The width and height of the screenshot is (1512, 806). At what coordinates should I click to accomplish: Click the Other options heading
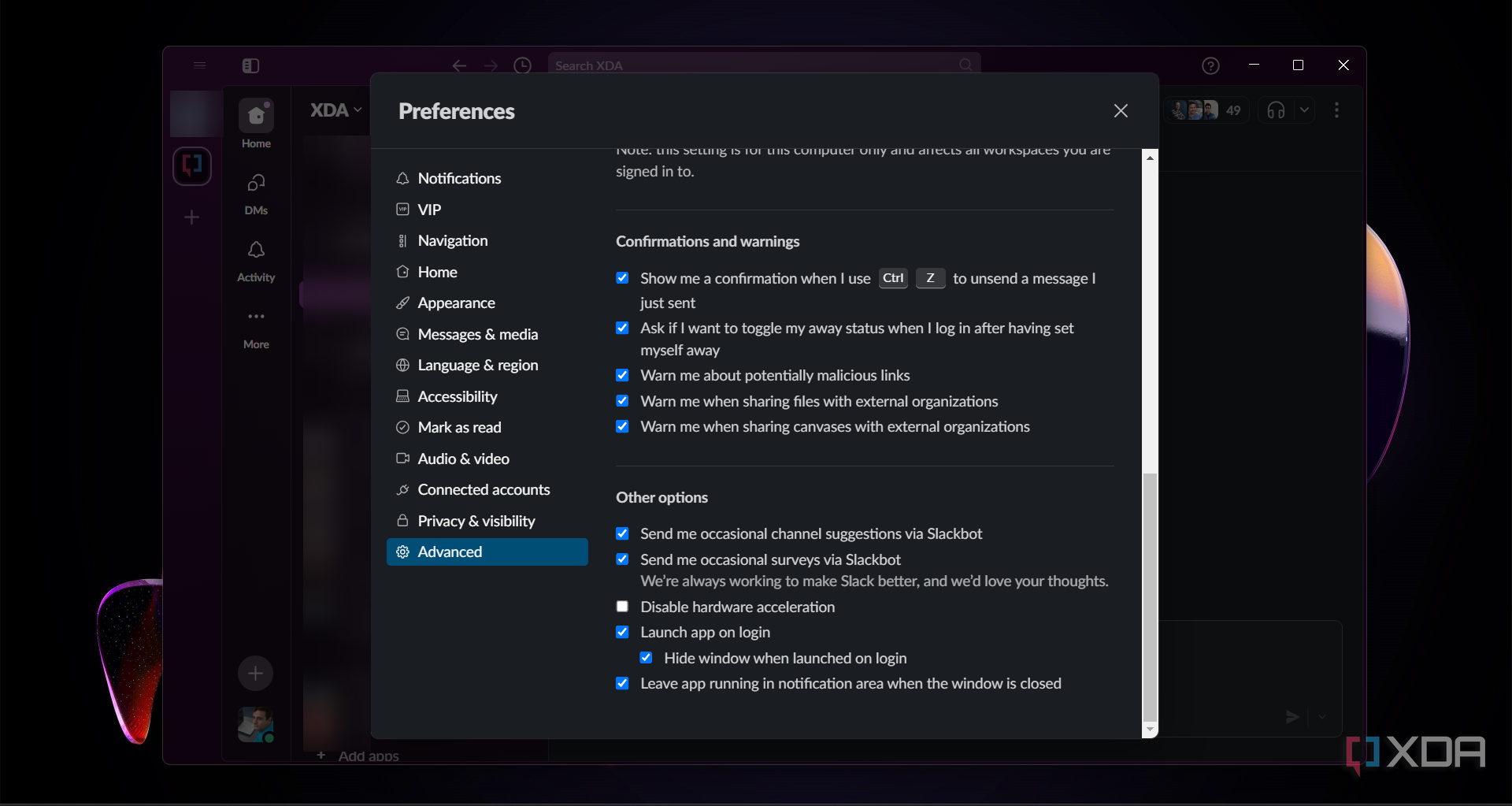tap(661, 497)
